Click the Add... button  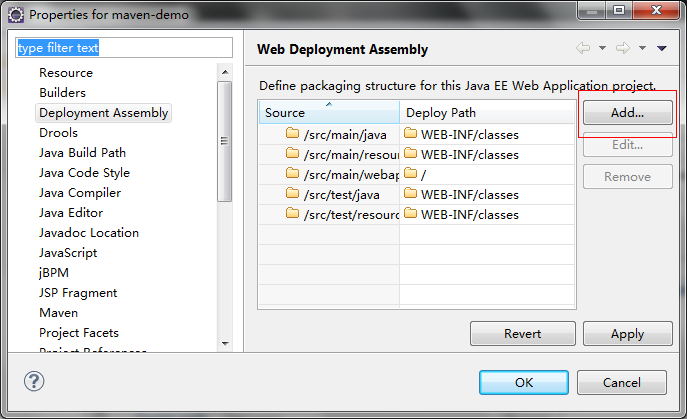click(627, 113)
